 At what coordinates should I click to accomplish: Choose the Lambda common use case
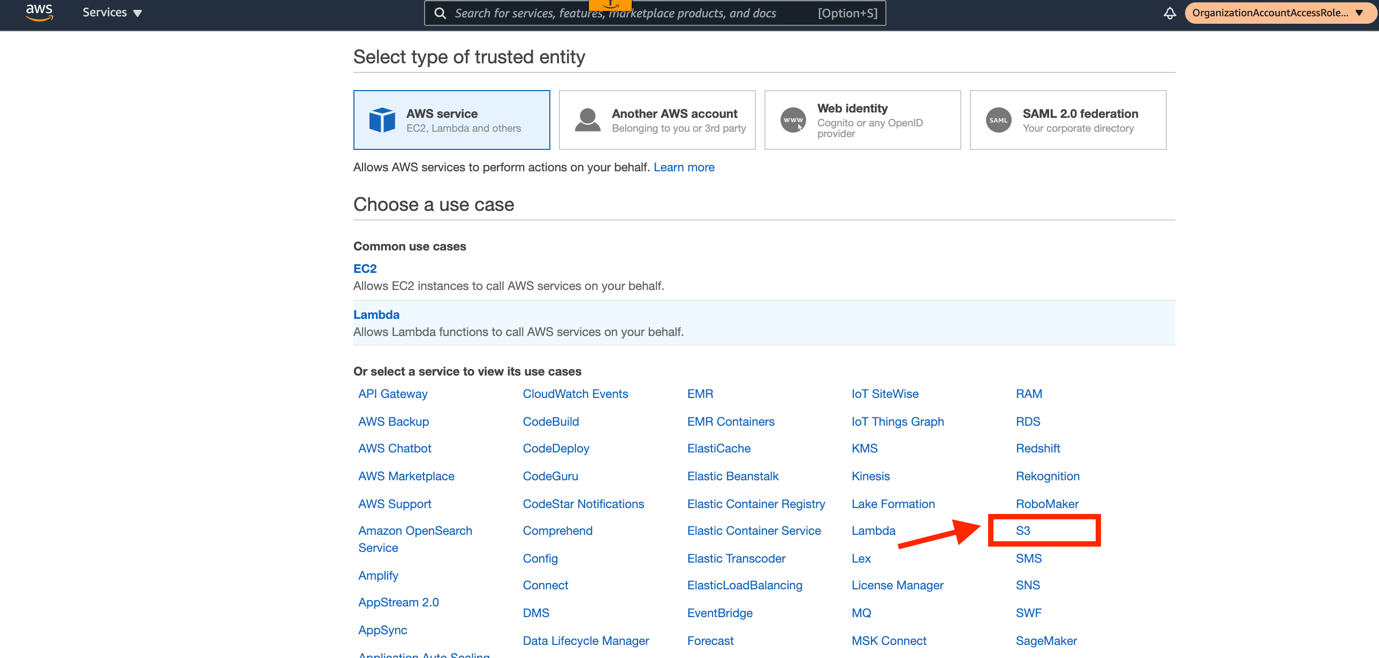point(376,314)
